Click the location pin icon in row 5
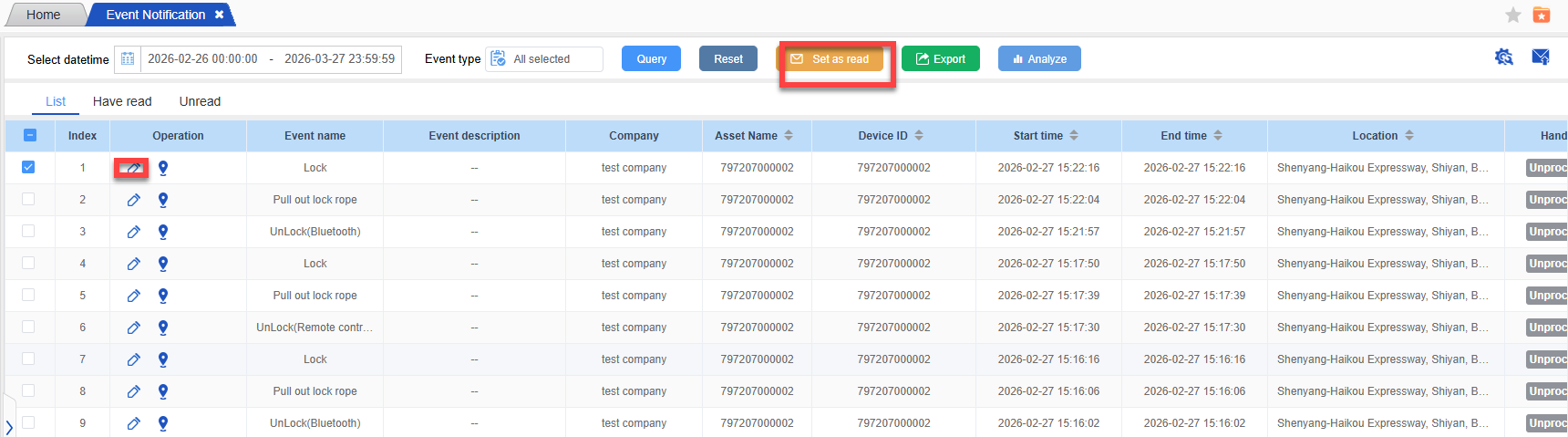Viewport: 1568px width, 437px height. tap(163, 296)
